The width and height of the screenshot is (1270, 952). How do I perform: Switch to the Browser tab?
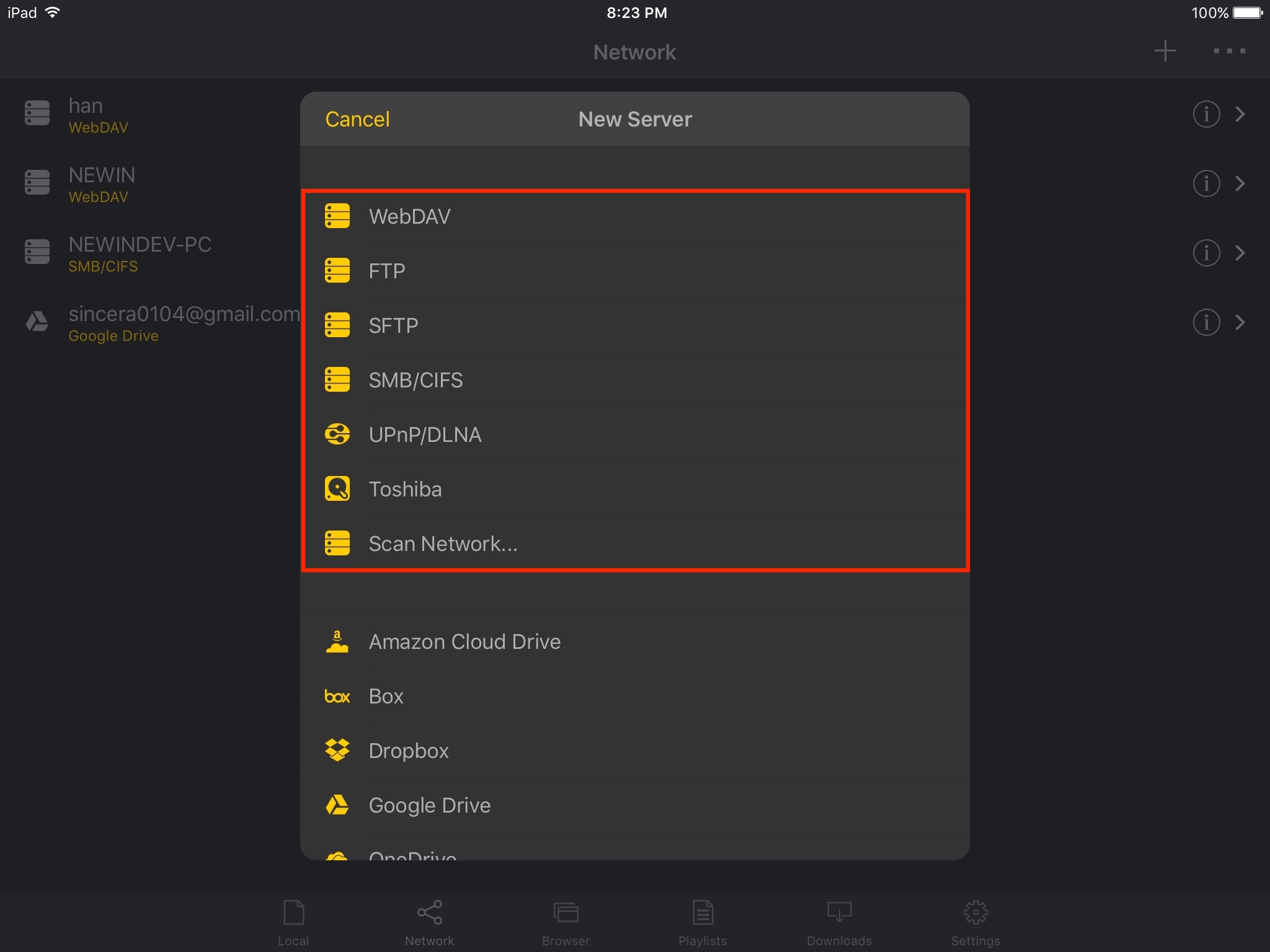pos(566,923)
